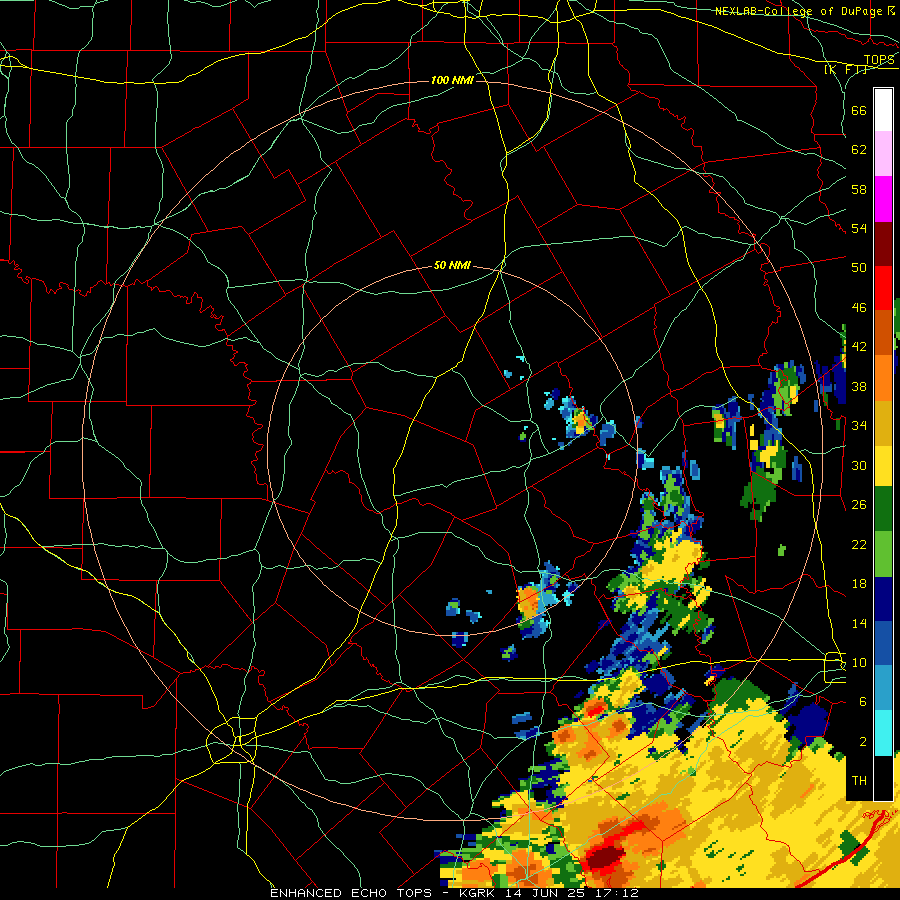Click the "100 NMI" range ring label

(452, 80)
